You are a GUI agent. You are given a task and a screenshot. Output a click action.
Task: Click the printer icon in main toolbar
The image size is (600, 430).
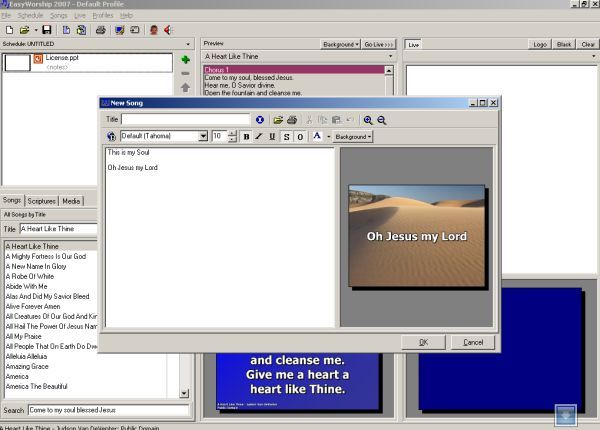101,30
